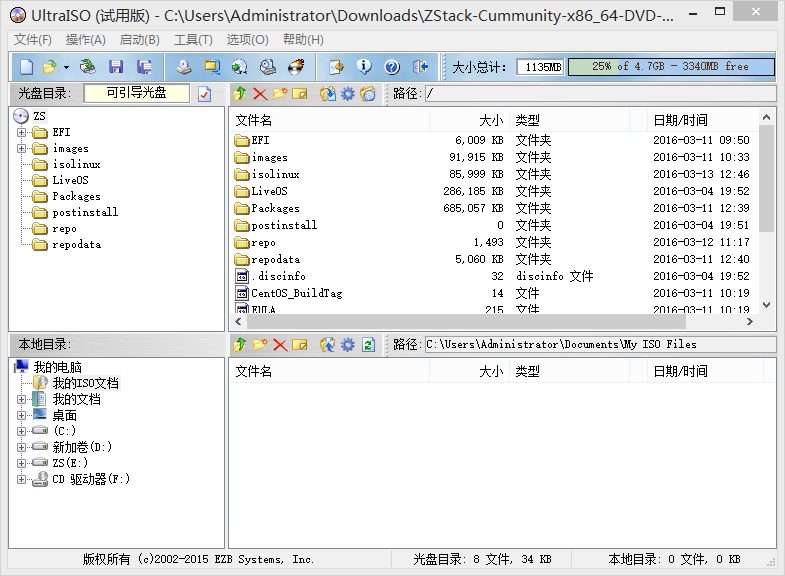Open the 文件(F) menu
Screen dimensions: 785x576
[x=33, y=40]
